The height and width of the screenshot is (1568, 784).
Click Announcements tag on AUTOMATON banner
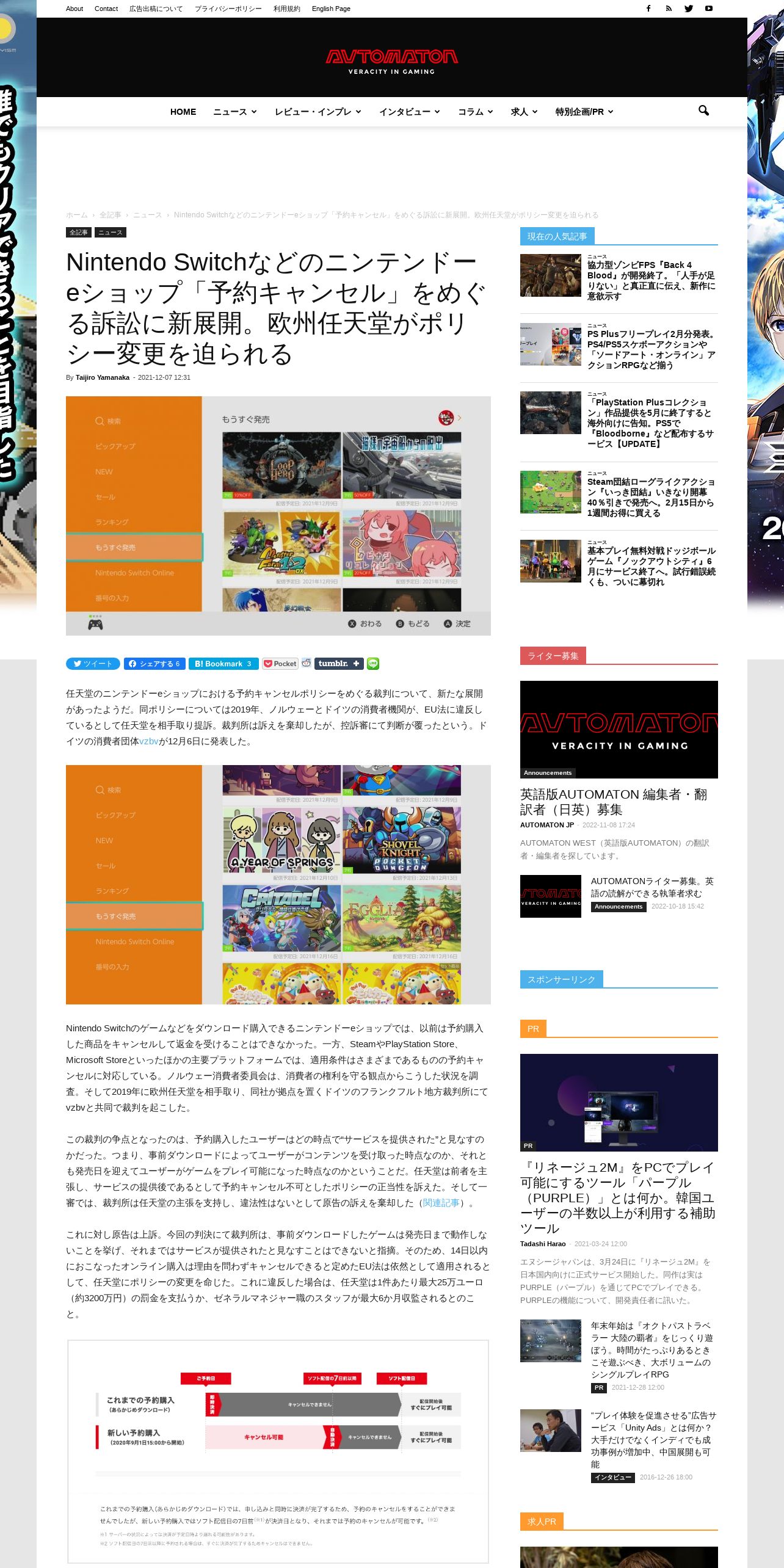click(548, 773)
